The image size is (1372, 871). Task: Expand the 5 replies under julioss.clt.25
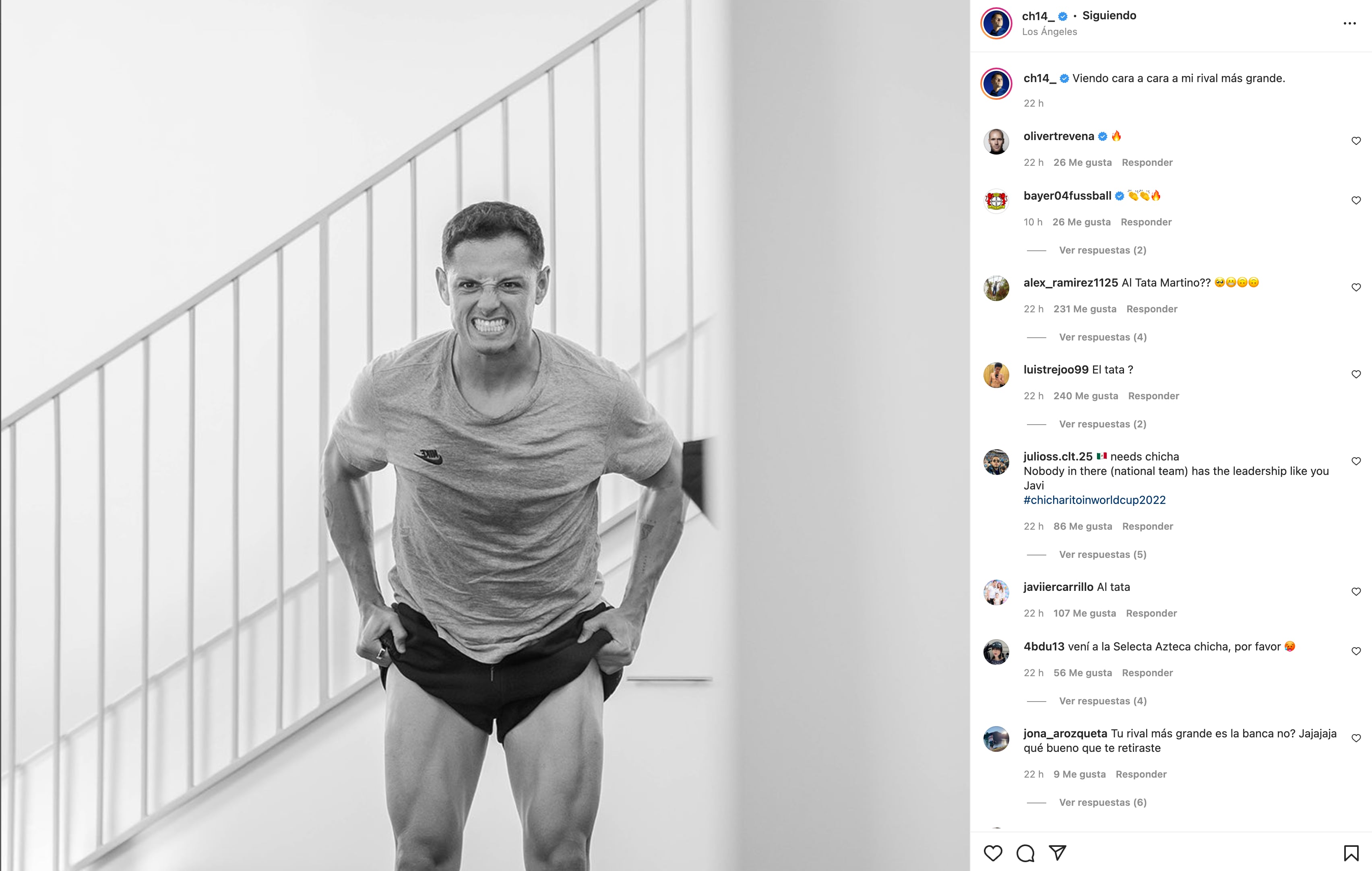1102,554
